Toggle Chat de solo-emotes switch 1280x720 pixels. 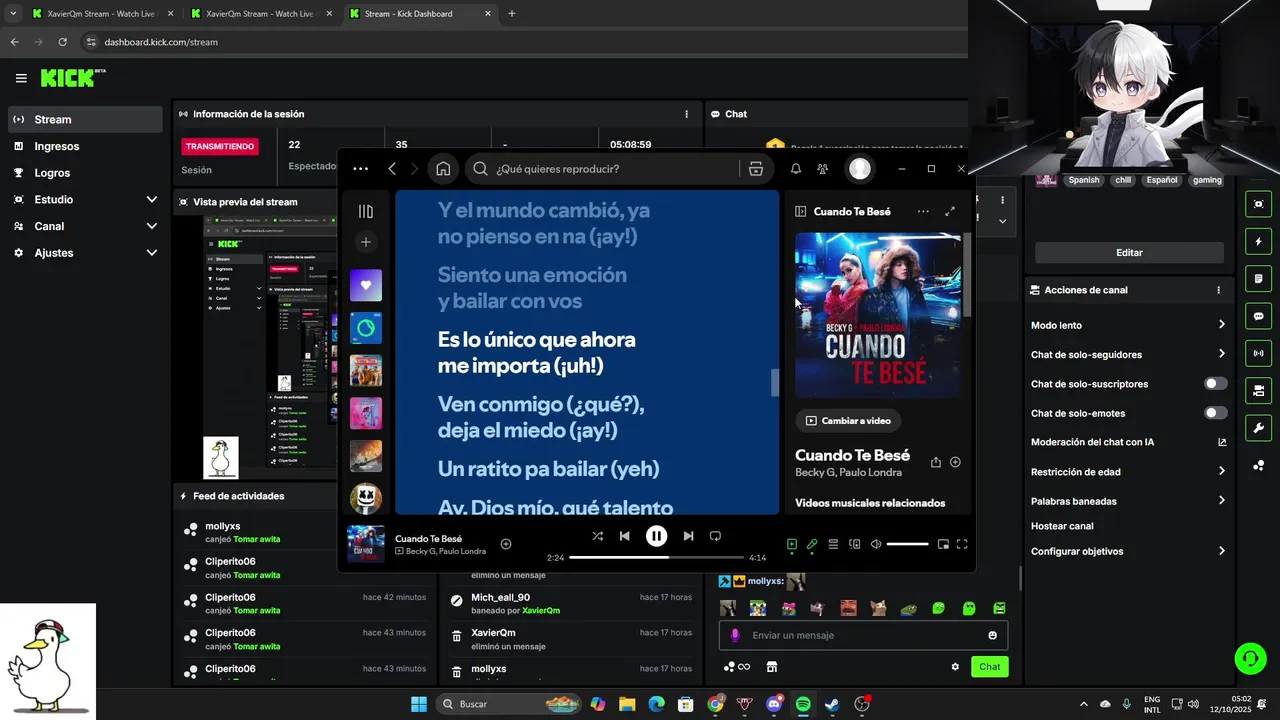tap(1216, 413)
